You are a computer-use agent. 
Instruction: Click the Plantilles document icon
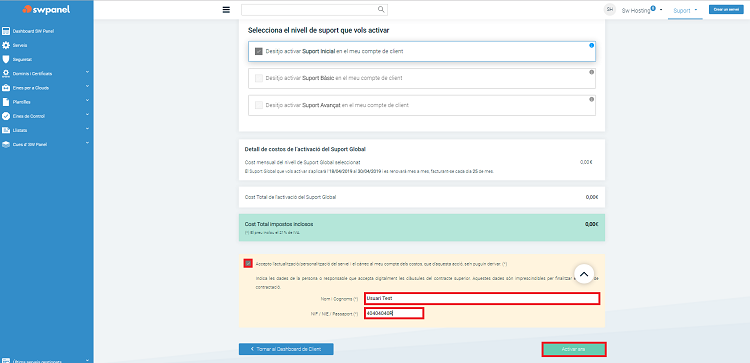(6, 102)
